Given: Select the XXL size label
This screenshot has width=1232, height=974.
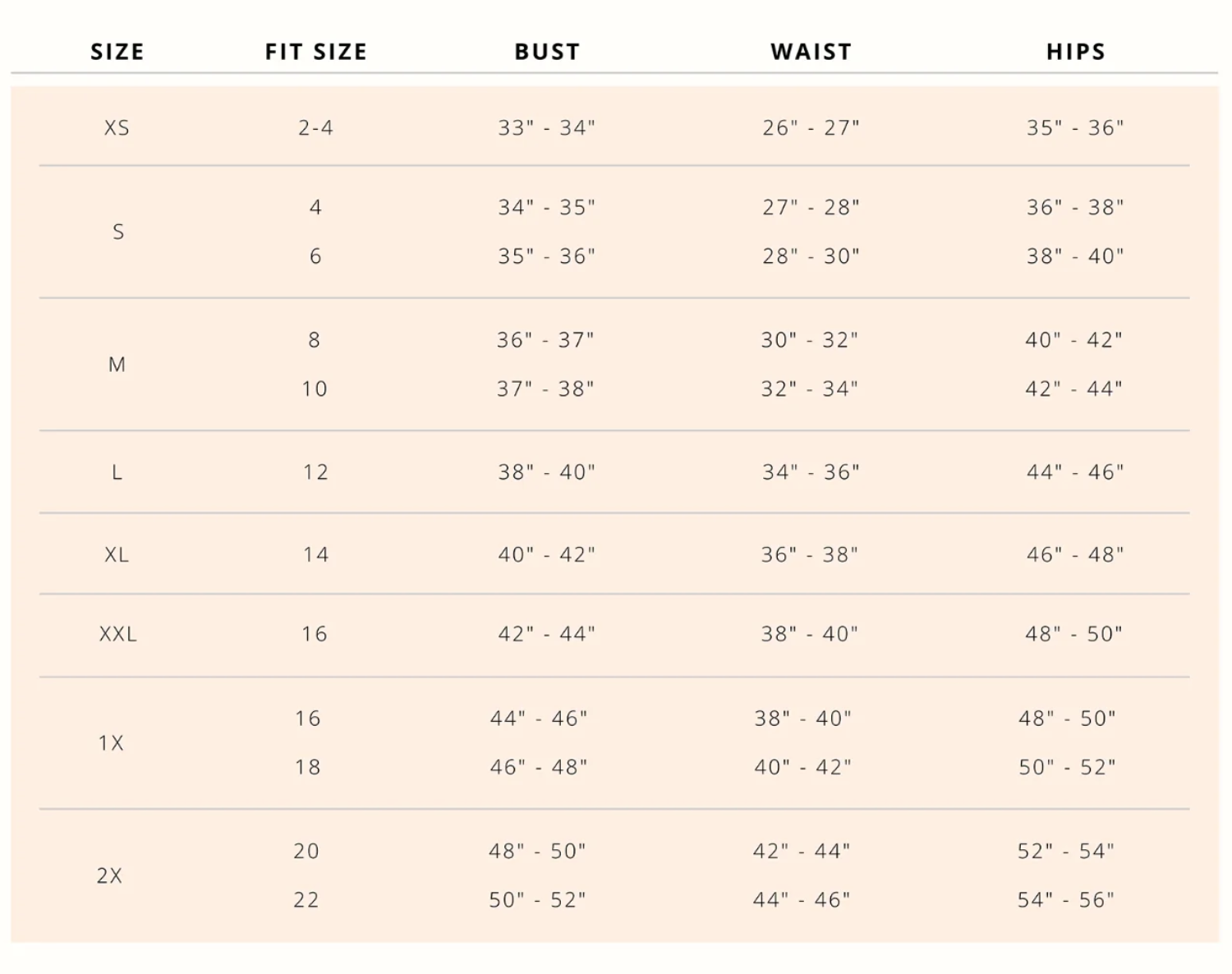Looking at the screenshot, I should [117, 634].
